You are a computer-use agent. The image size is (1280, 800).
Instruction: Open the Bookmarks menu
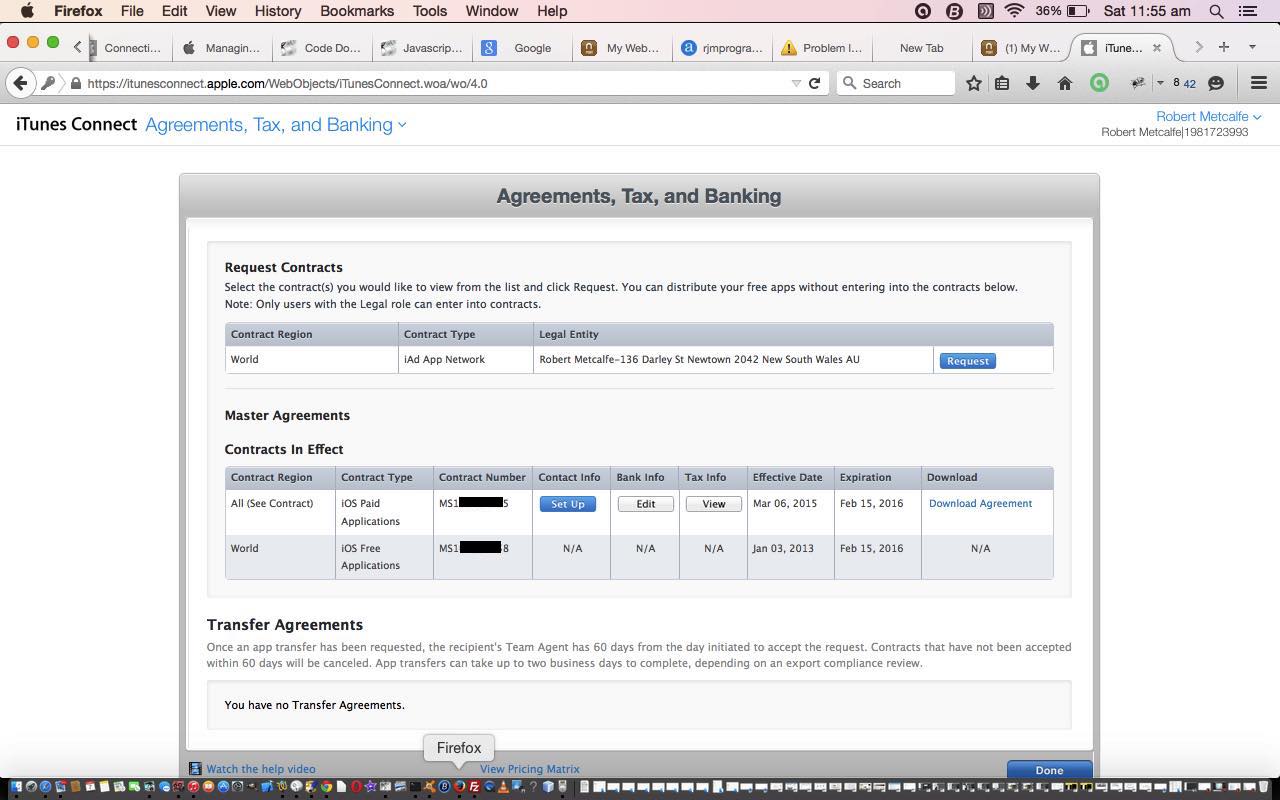click(x=356, y=11)
